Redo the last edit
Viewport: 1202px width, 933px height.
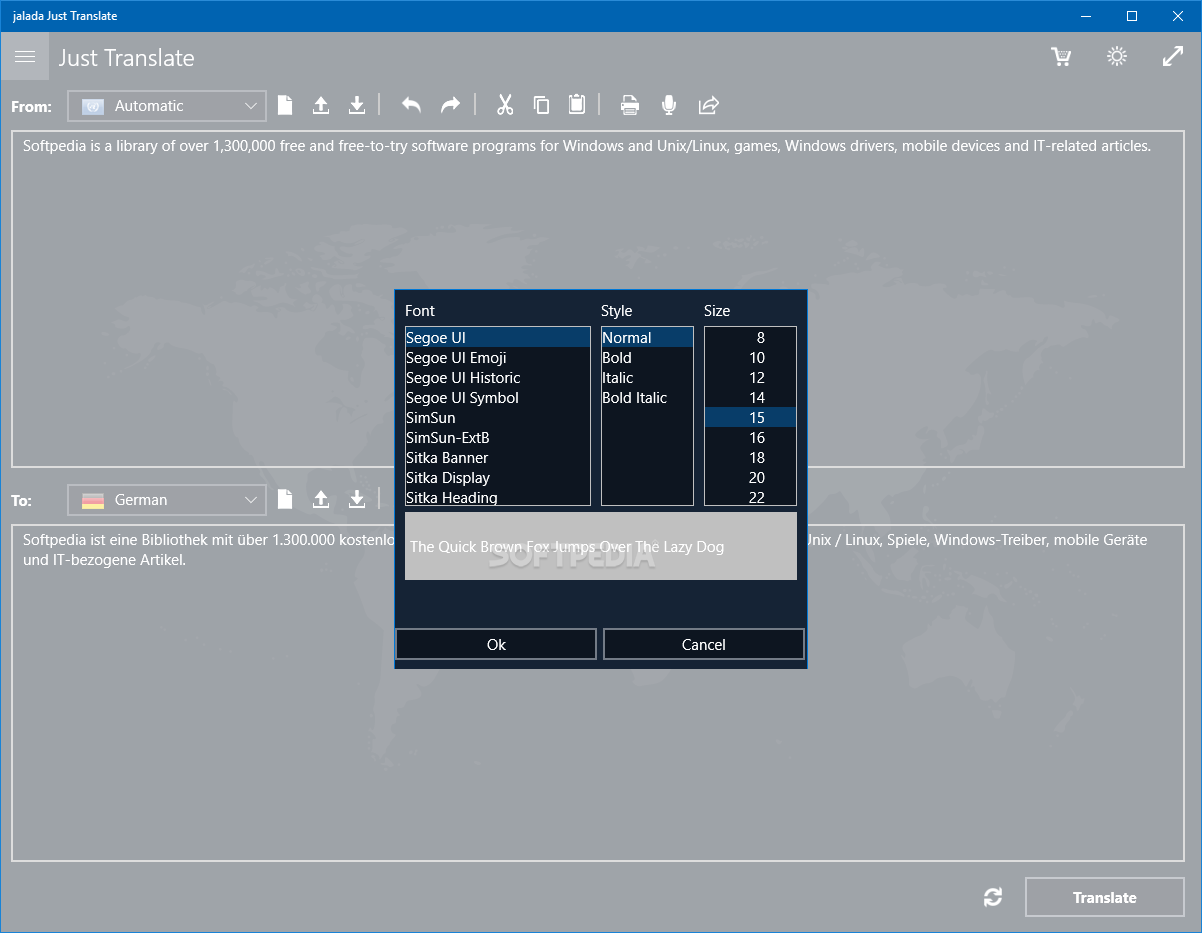pyautogui.click(x=450, y=105)
